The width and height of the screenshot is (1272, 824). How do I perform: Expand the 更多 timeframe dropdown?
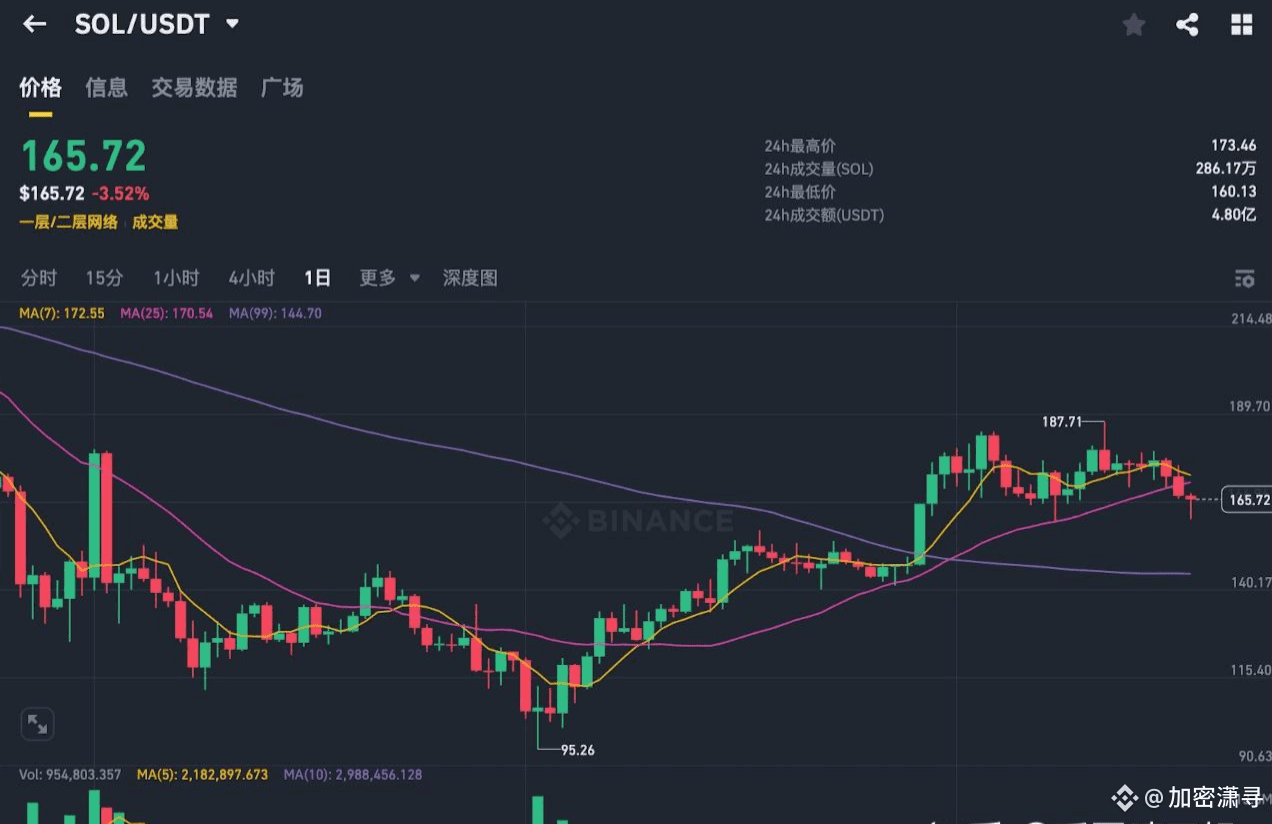click(x=389, y=278)
